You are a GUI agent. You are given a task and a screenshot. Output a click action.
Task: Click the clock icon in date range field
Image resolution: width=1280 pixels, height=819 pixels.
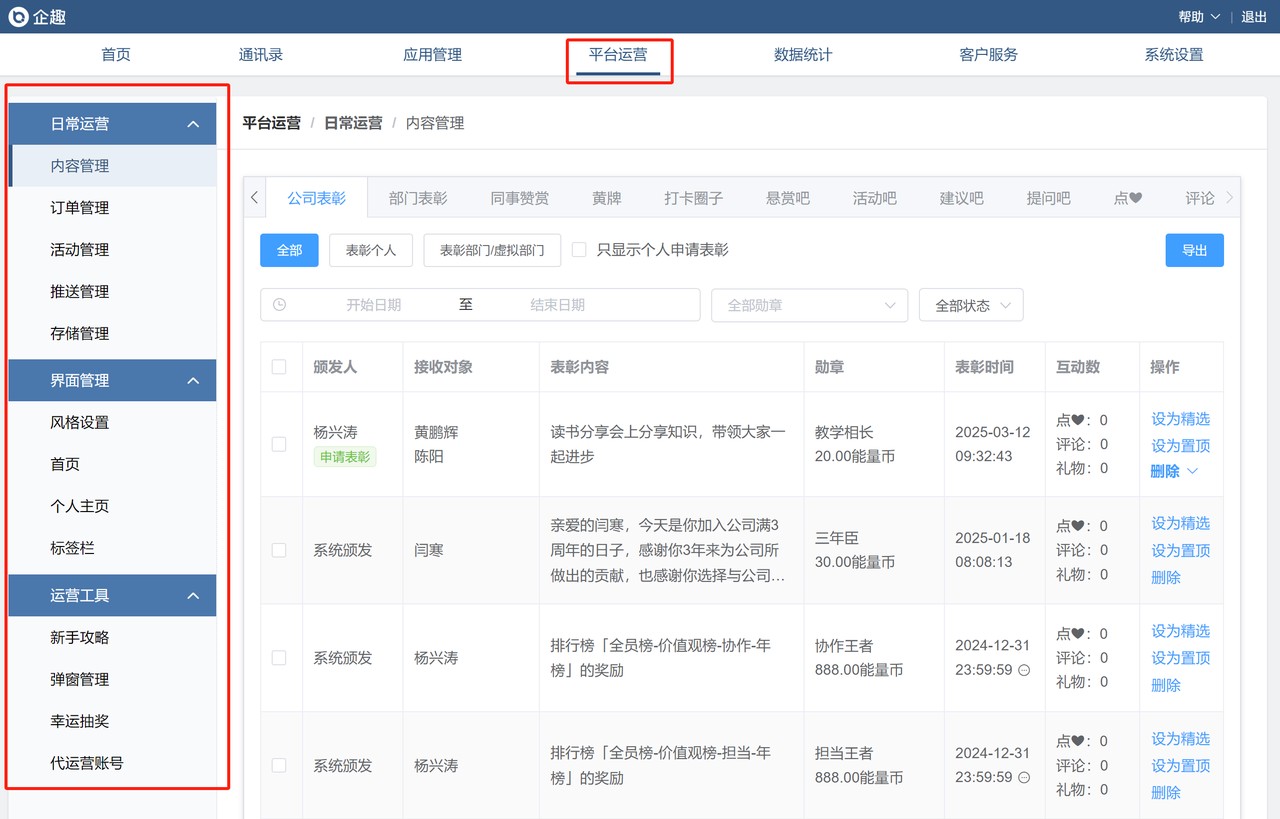pos(279,305)
